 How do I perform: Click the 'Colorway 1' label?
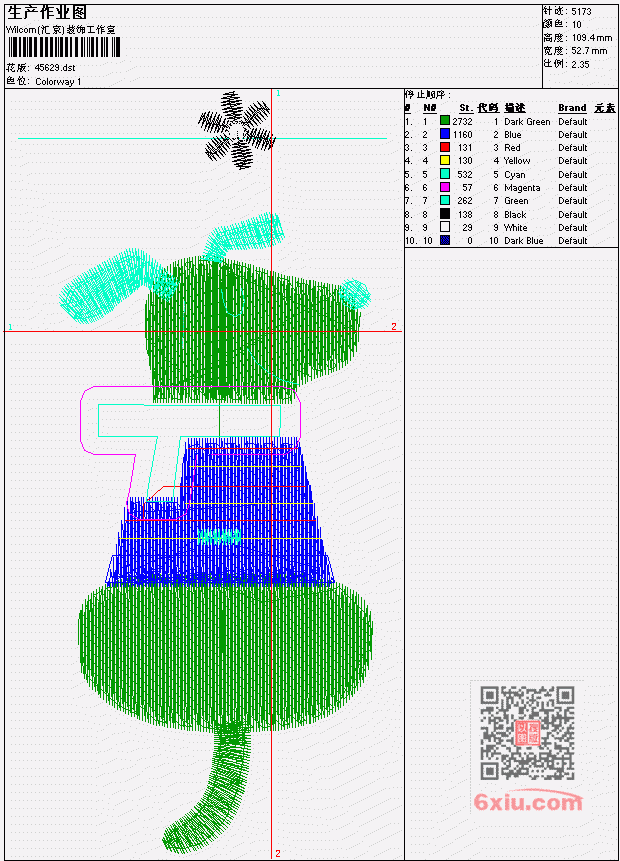click(x=58, y=81)
